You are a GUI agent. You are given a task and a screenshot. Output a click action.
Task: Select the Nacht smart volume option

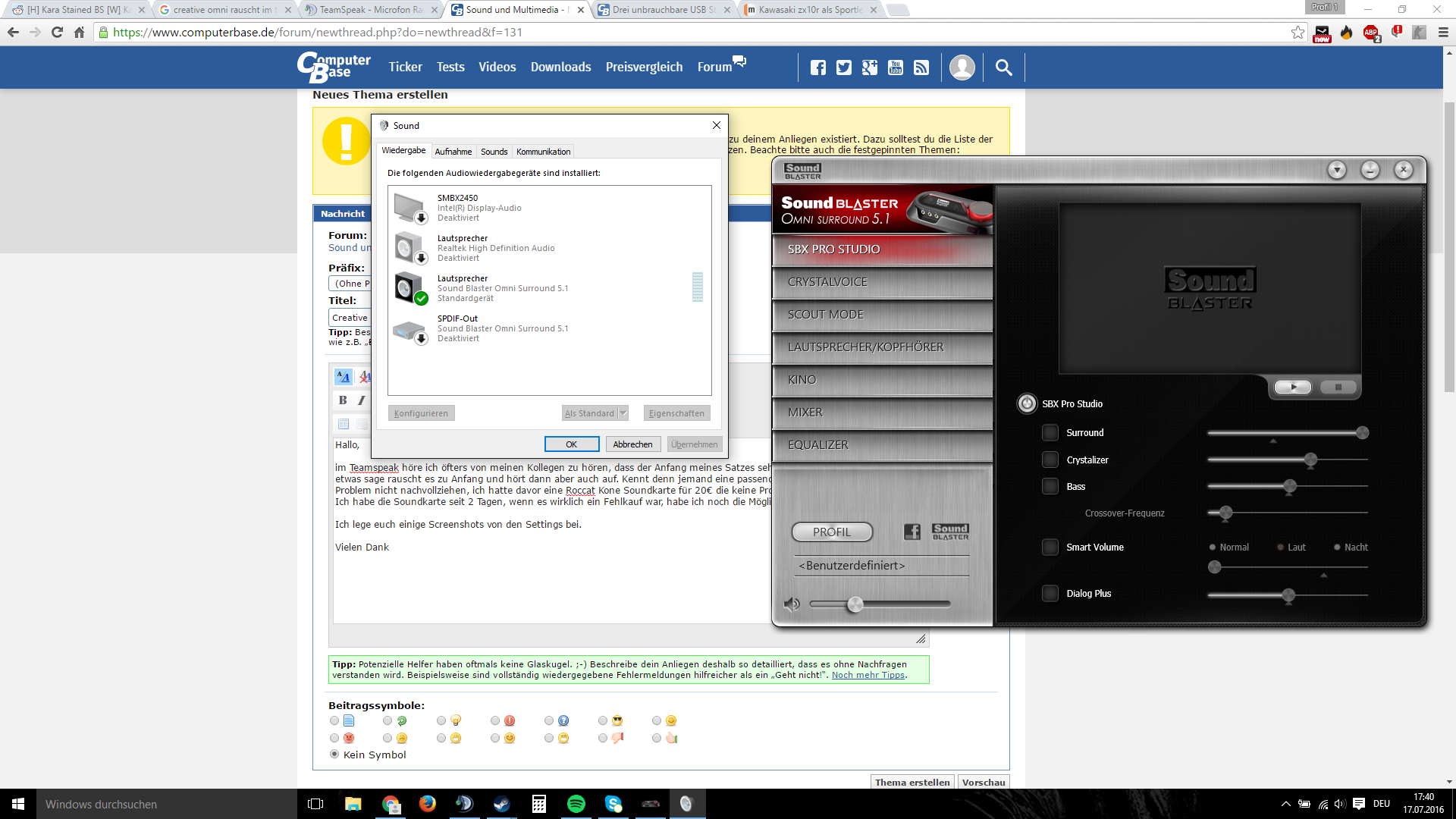[x=1337, y=547]
